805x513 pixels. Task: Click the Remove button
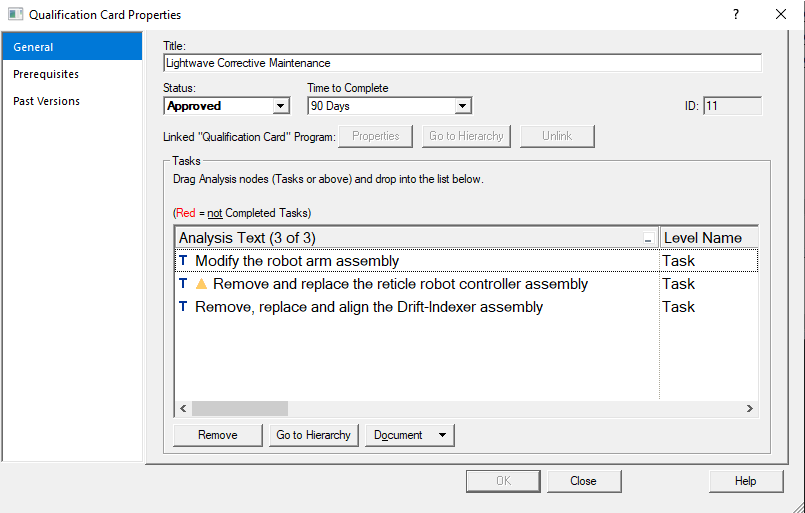pyautogui.click(x=218, y=435)
